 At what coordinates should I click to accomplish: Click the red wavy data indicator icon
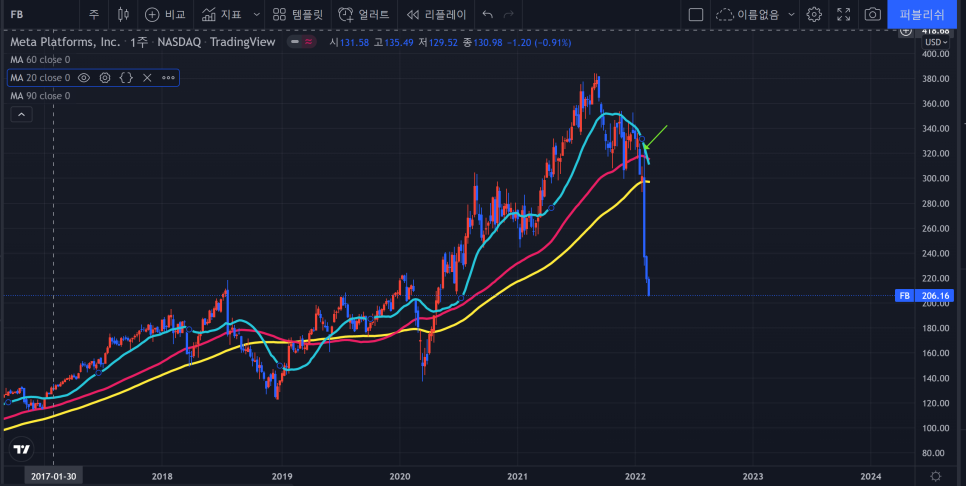click(308, 42)
